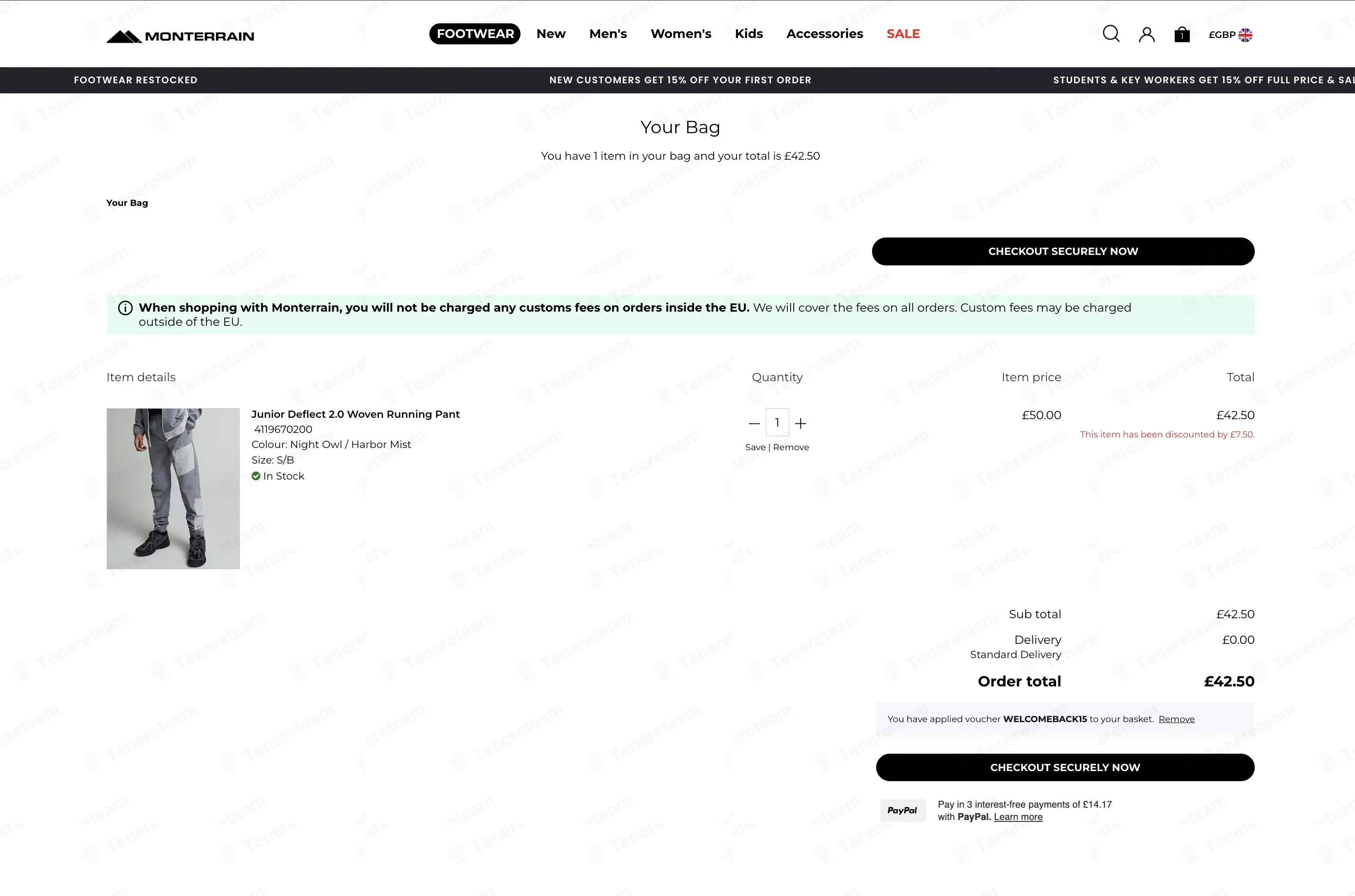Open PayPal Learn more link
1355x896 pixels.
coord(1018,817)
